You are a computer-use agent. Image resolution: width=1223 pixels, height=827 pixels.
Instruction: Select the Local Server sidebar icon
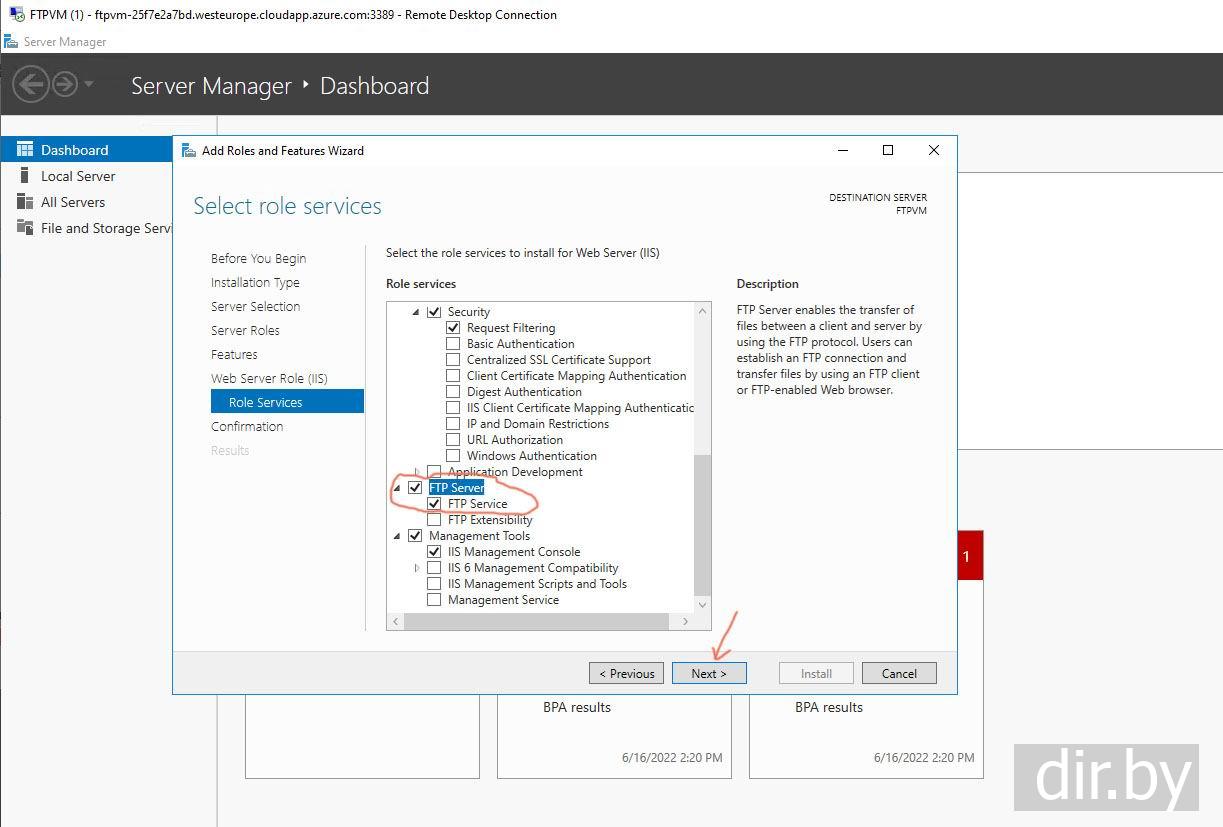point(25,176)
